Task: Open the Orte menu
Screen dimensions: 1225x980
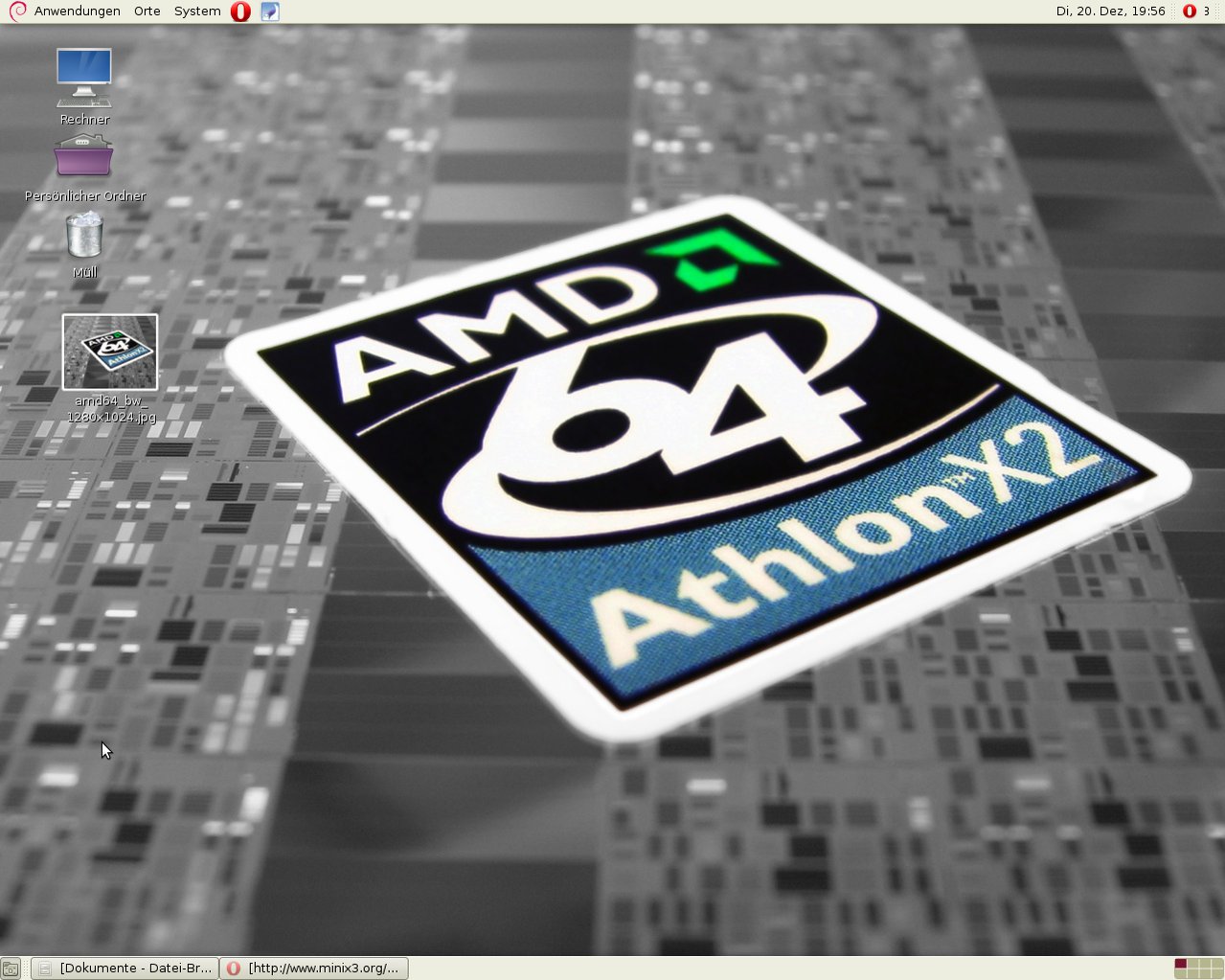Action: (147, 11)
